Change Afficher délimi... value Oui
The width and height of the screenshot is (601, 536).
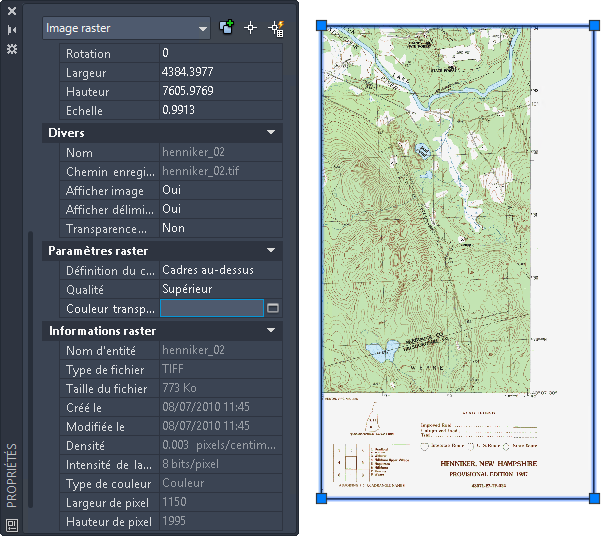(221, 209)
